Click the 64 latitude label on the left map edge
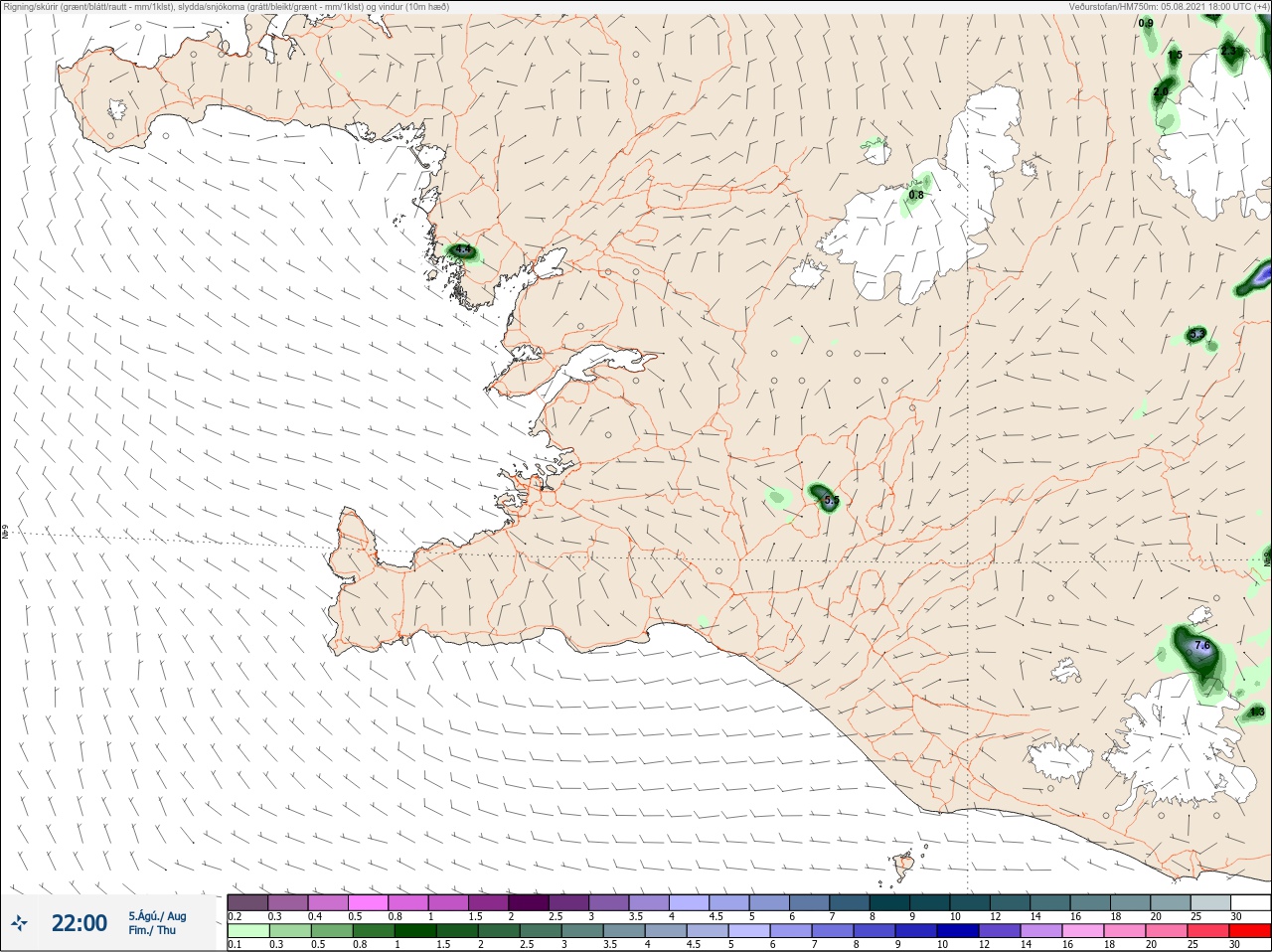 pyautogui.click(x=5, y=533)
